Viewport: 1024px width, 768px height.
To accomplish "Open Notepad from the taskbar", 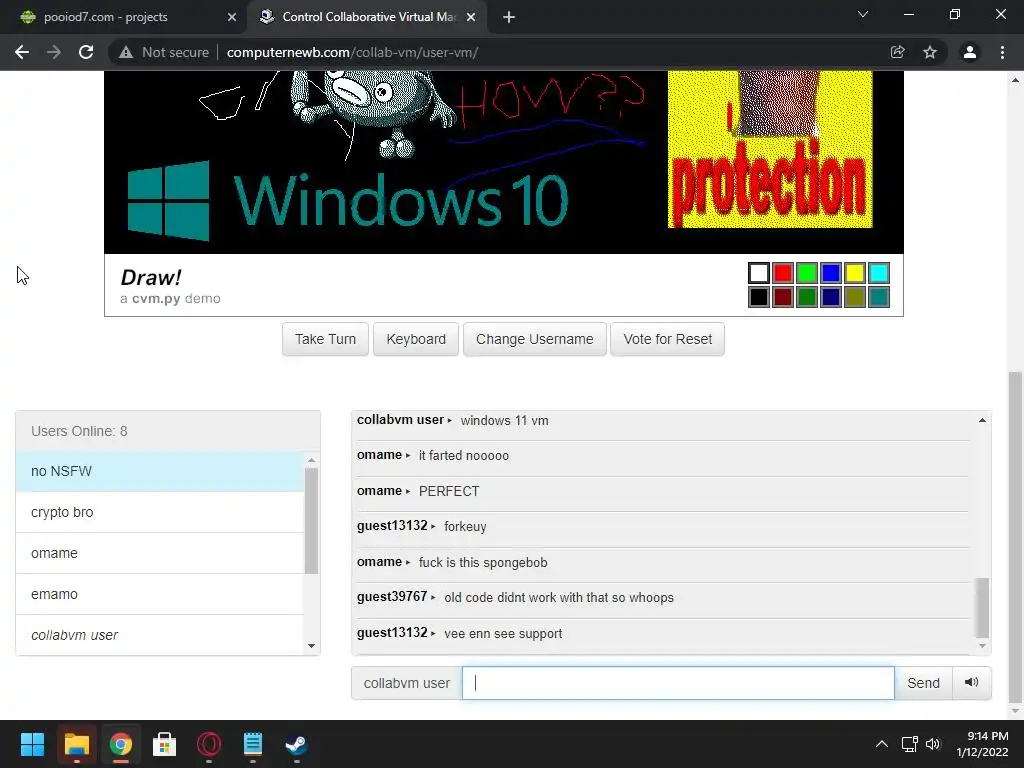I will (253, 744).
